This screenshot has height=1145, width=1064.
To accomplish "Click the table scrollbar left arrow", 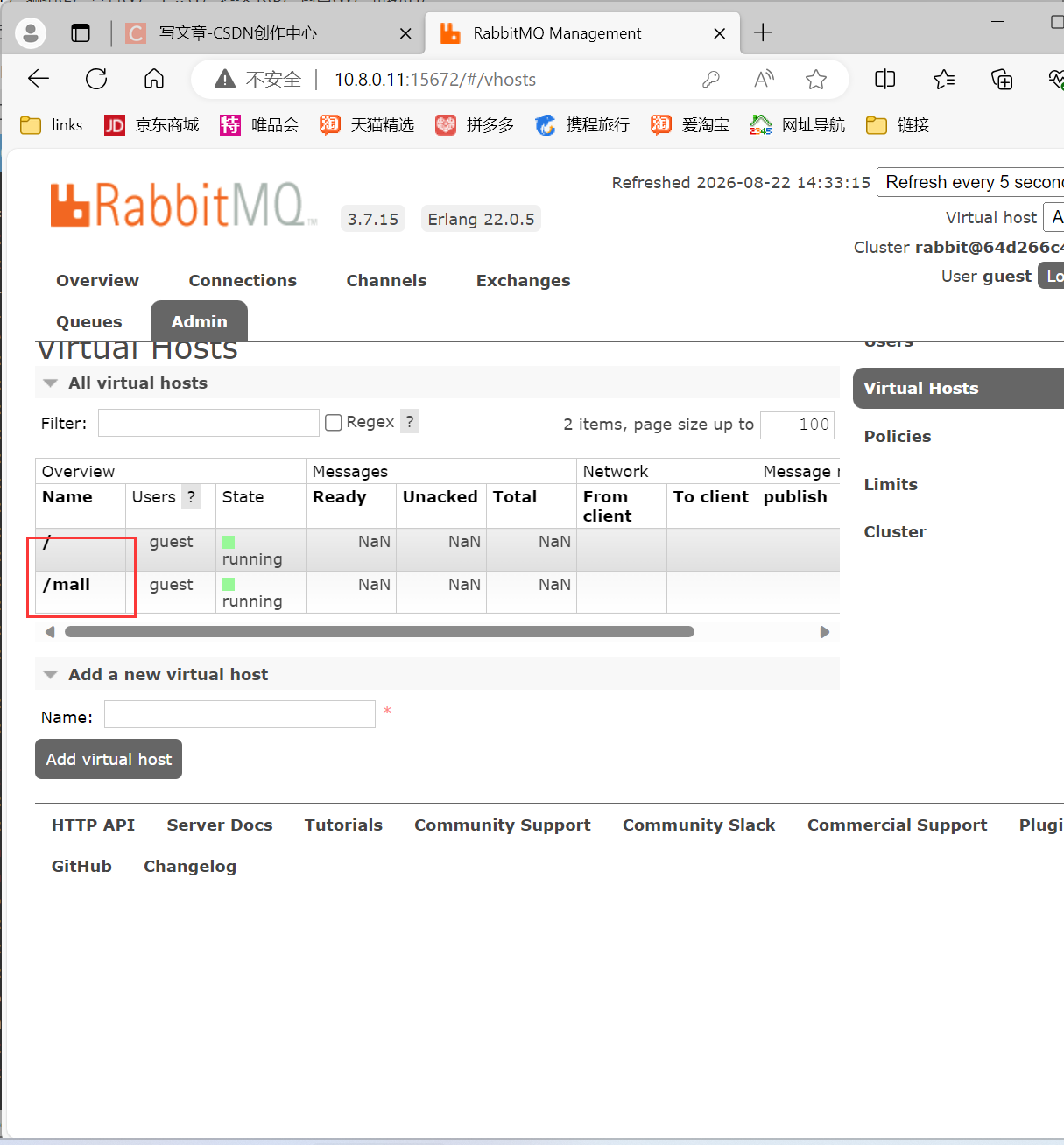I will click(50, 632).
